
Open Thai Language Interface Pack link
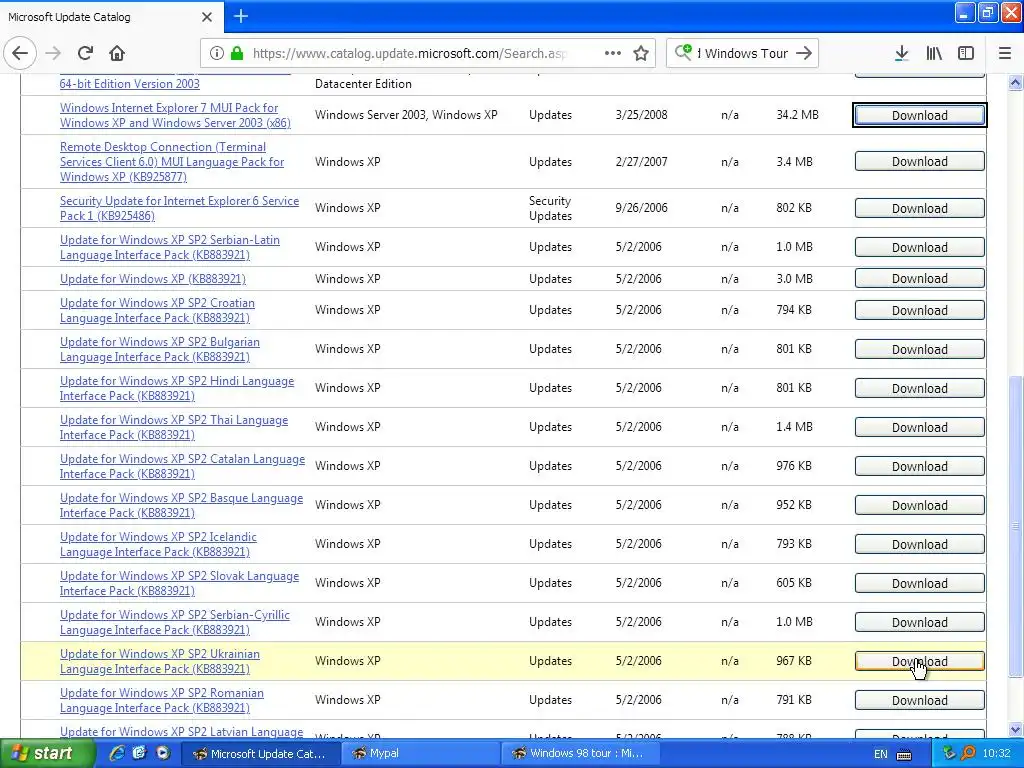click(x=174, y=427)
